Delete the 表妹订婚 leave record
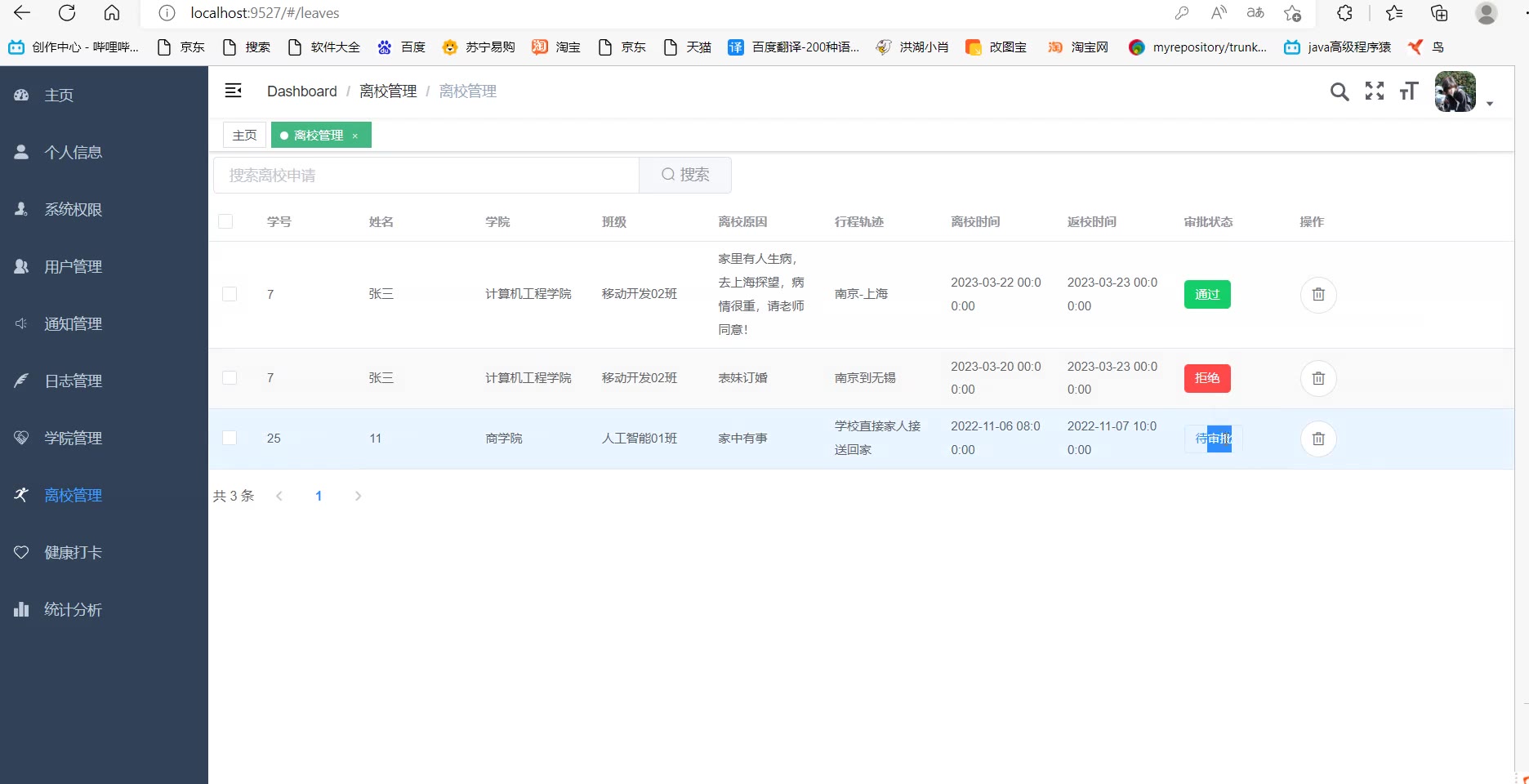This screenshot has width=1529, height=784. pos(1318,378)
